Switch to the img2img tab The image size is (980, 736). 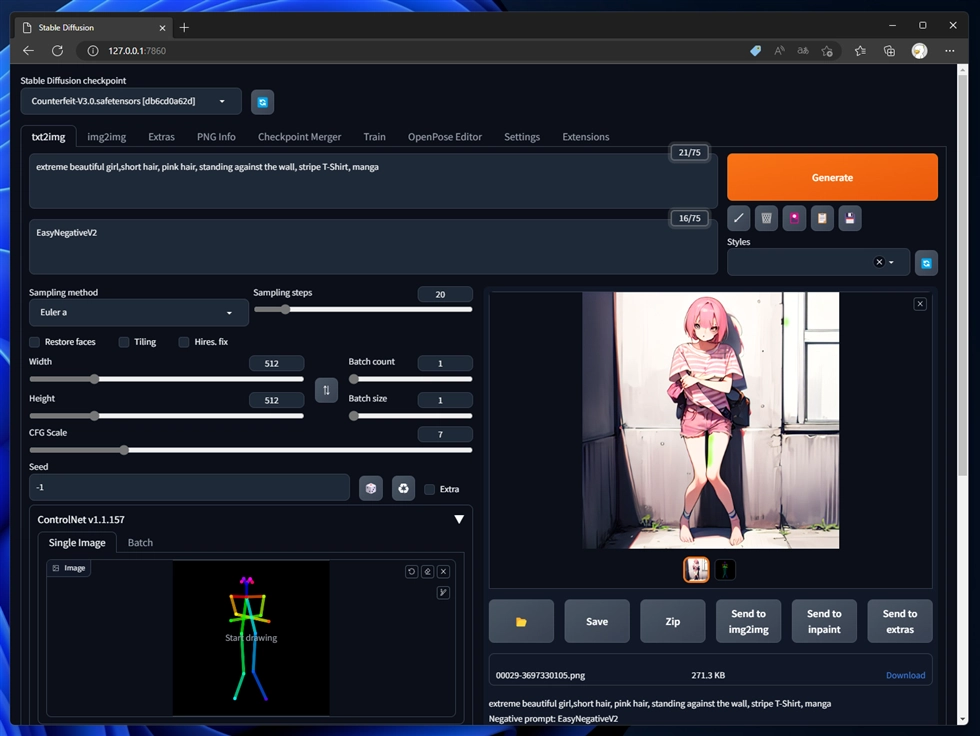106,137
